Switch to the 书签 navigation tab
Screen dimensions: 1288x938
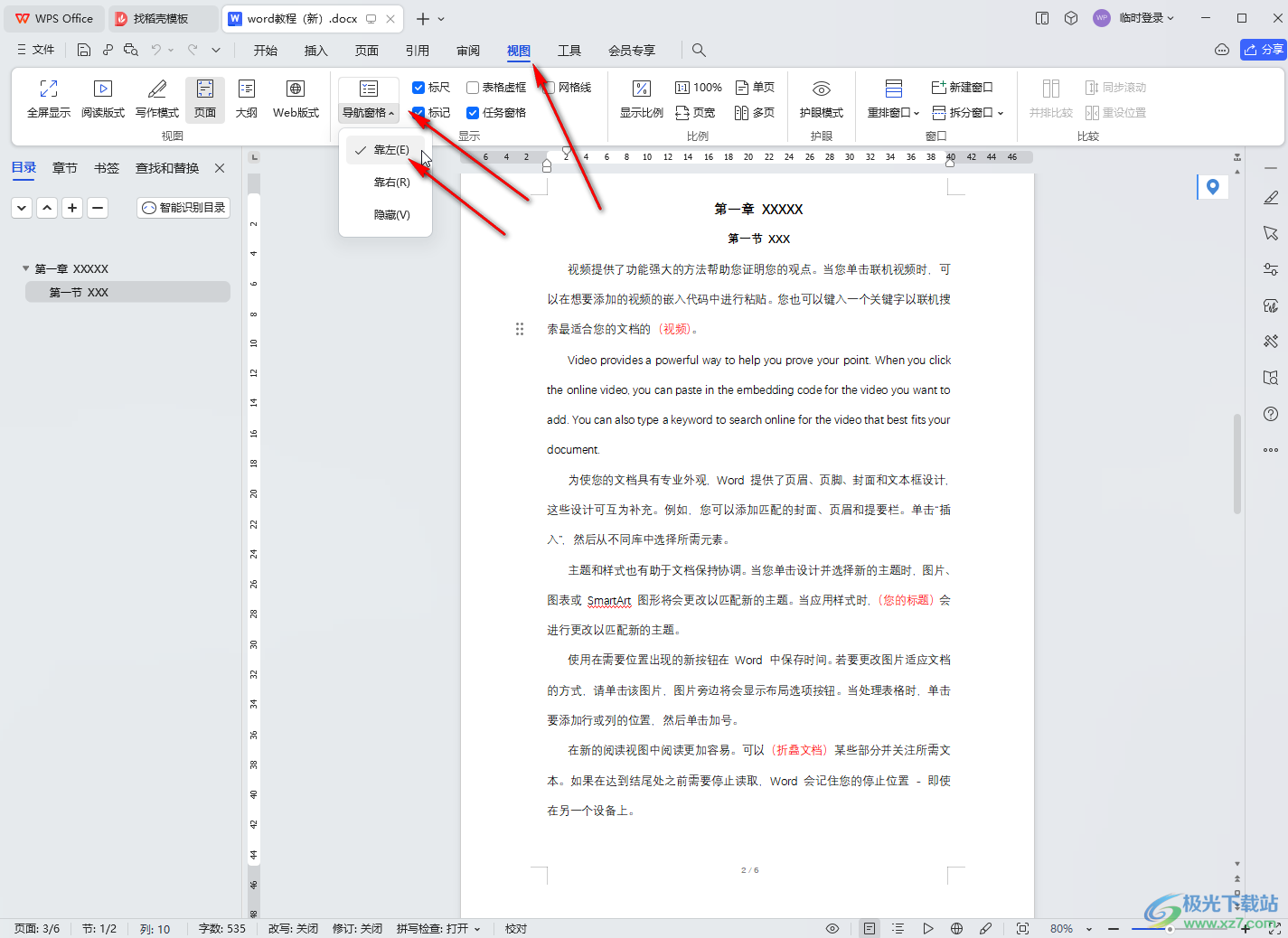[x=107, y=168]
